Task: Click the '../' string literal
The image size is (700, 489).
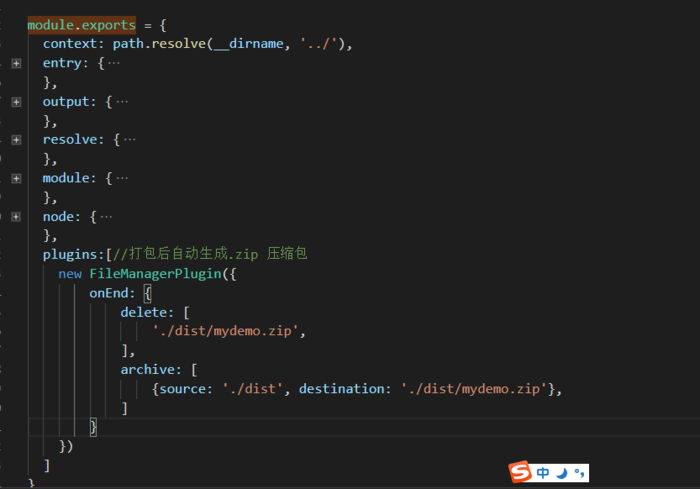Action: pyautogui.click(x=319, y=44)
